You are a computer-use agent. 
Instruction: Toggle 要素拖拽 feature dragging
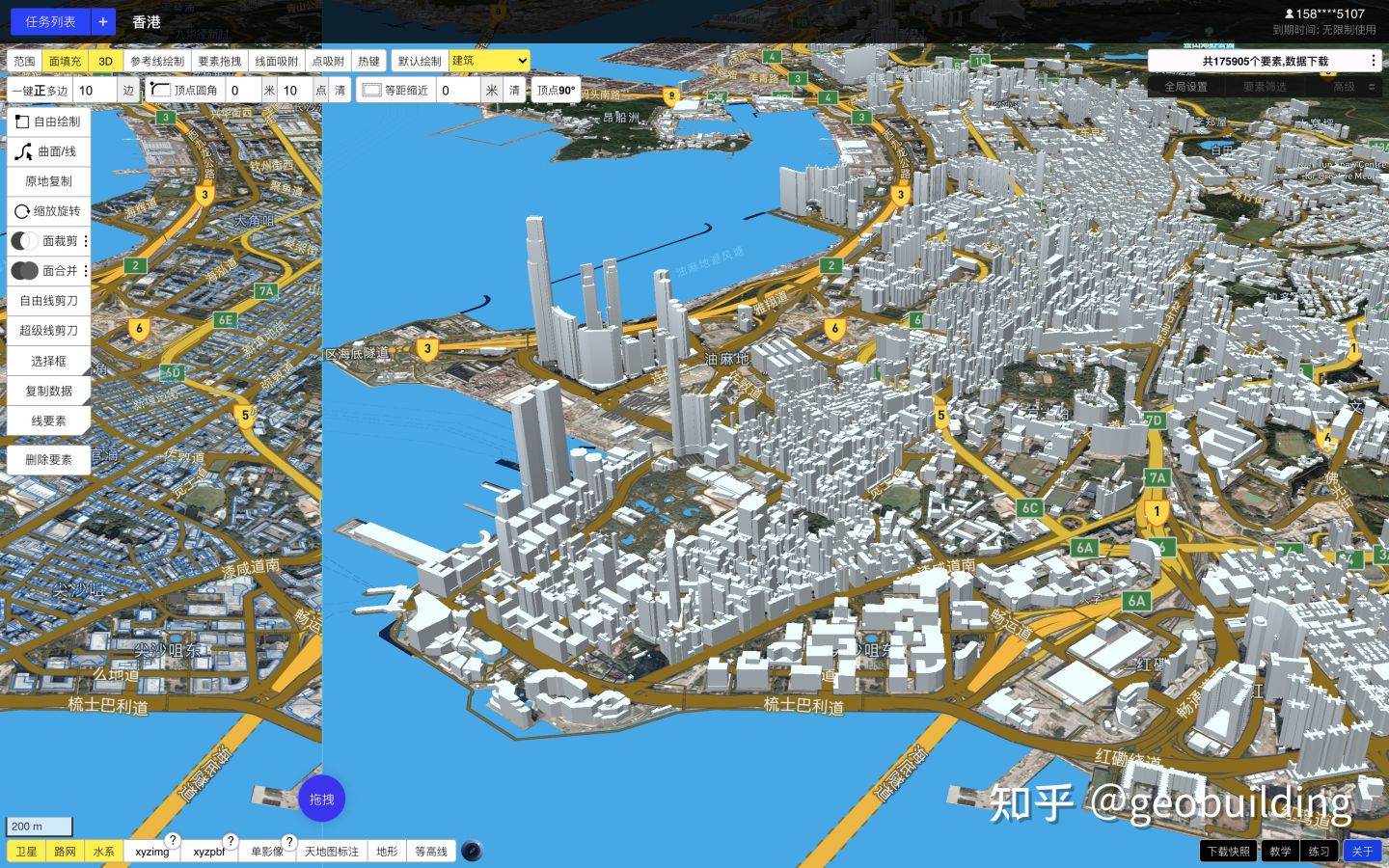click(219, 61)
